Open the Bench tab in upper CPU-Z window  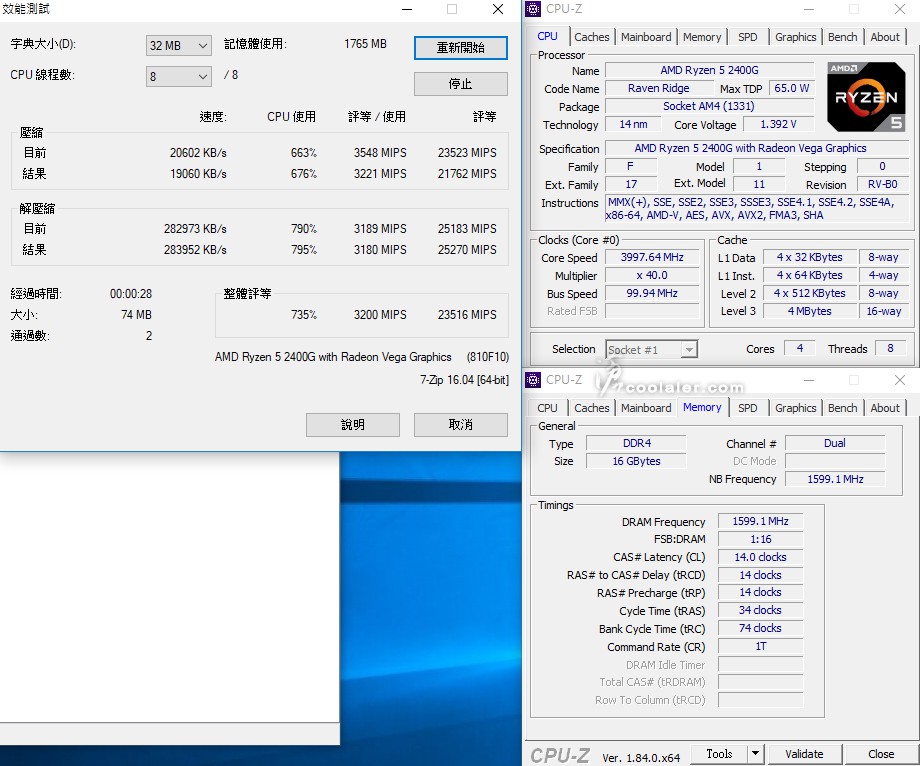coord(843,37)
